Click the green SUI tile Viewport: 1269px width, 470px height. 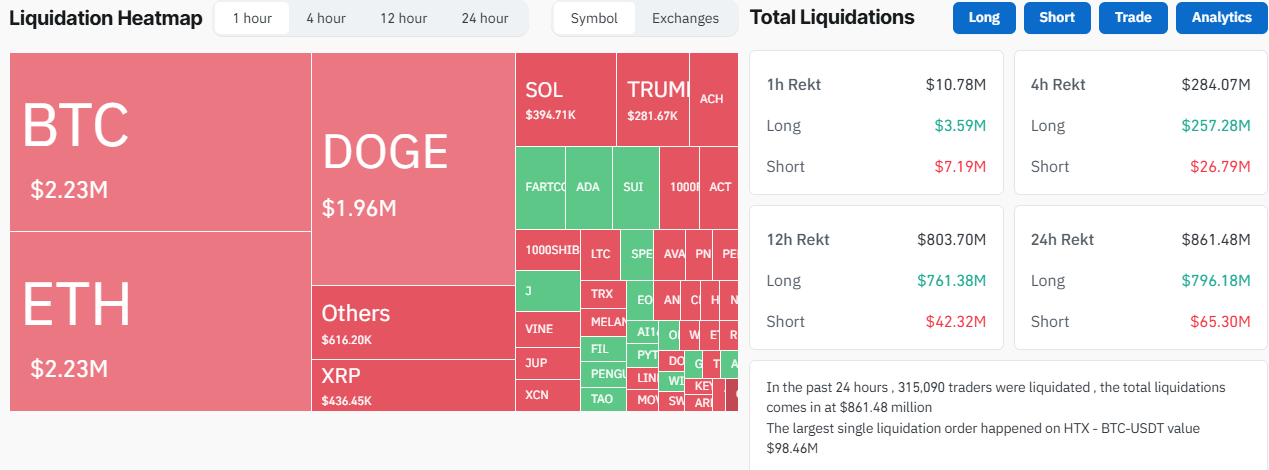click(x=635, y=187)
